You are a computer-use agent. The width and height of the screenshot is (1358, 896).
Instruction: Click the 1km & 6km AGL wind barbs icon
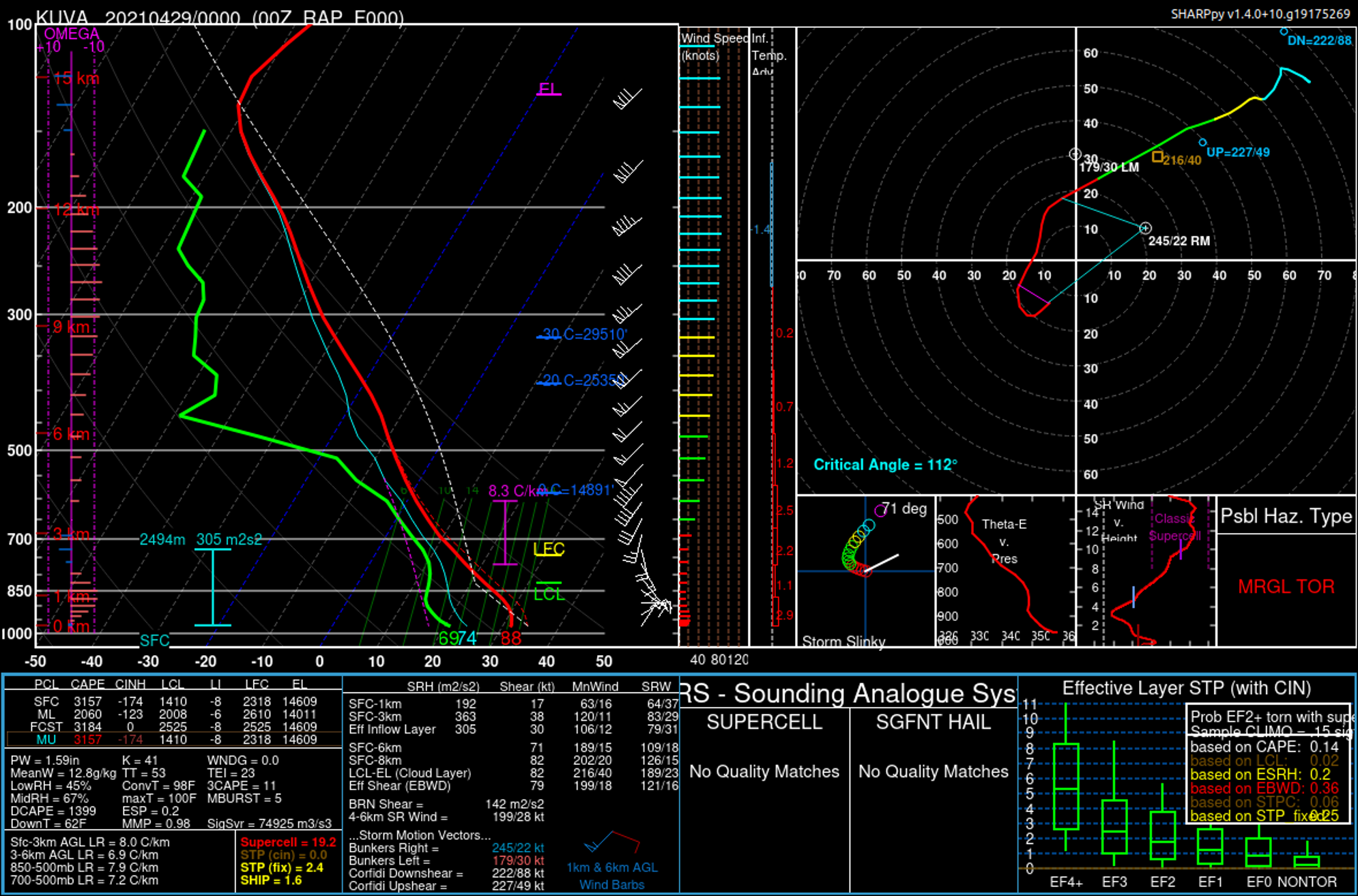(x=612, y=843)
